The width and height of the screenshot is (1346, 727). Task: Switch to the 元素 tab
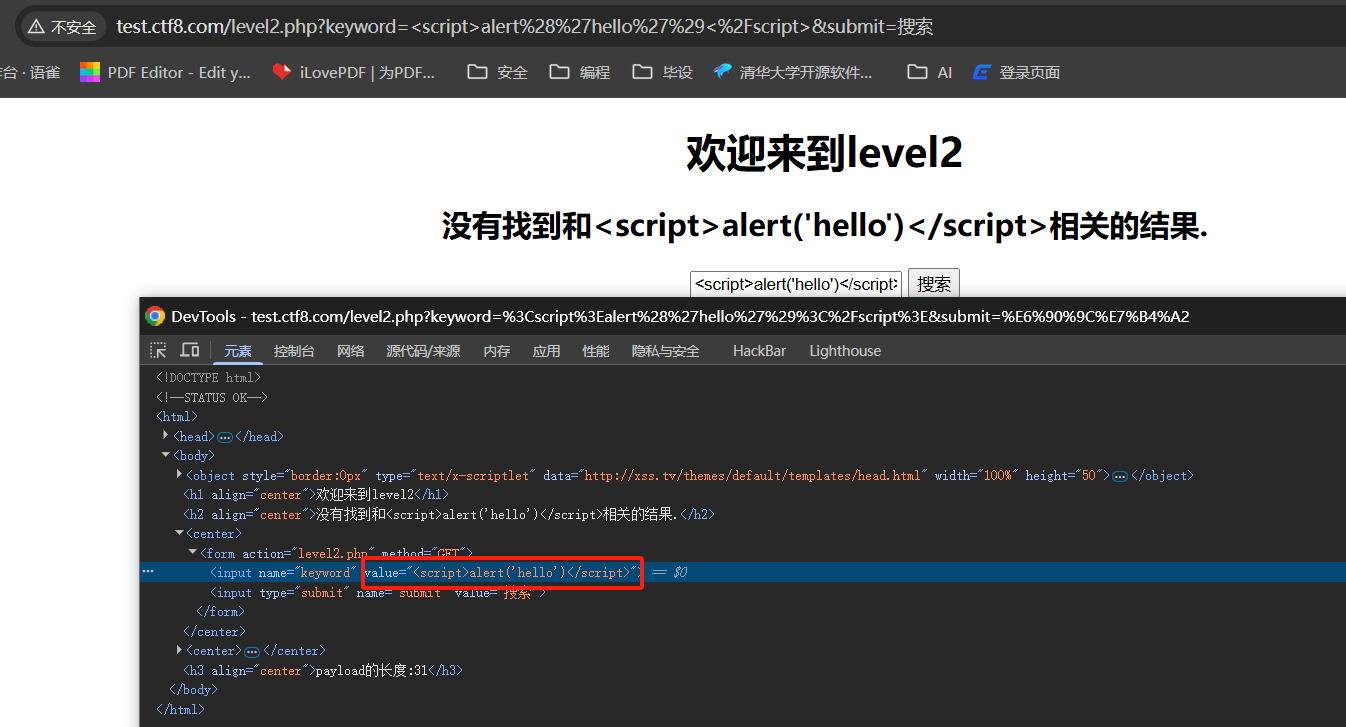coord(238,351)
